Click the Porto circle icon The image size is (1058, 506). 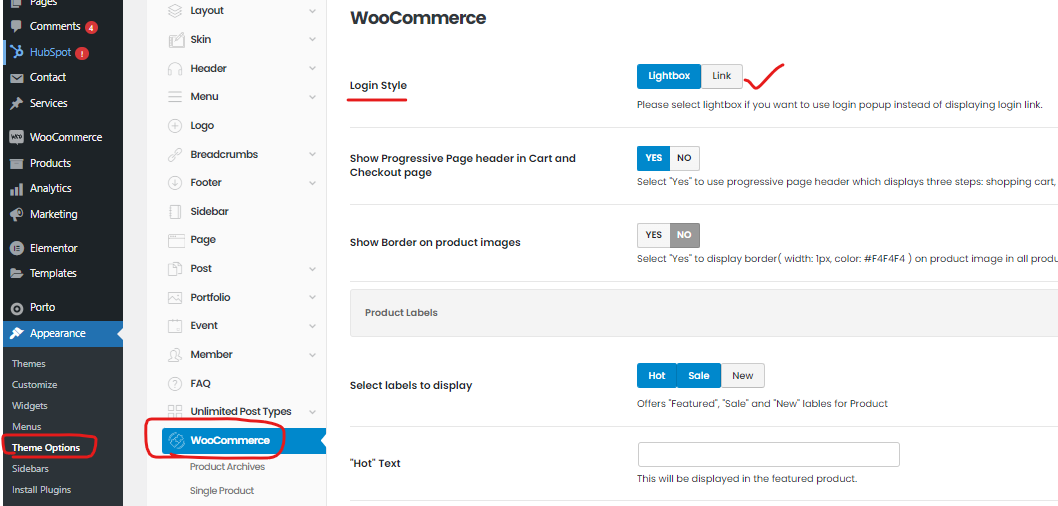tap(17, 308)
